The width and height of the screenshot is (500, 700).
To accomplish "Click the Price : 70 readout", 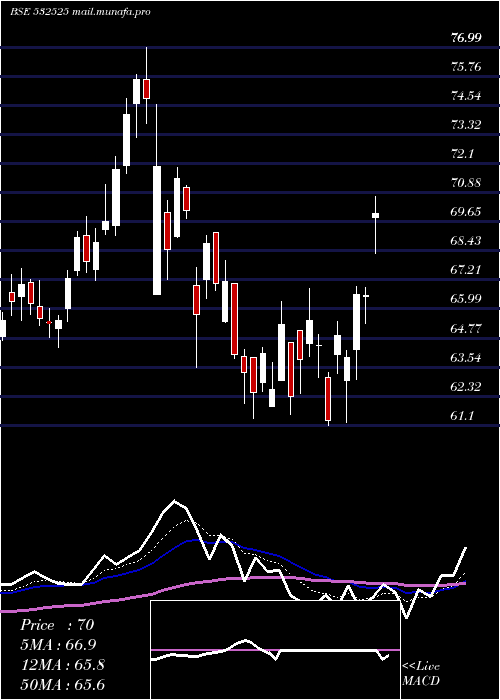I will pyautogui.click(x=57, y=625).
